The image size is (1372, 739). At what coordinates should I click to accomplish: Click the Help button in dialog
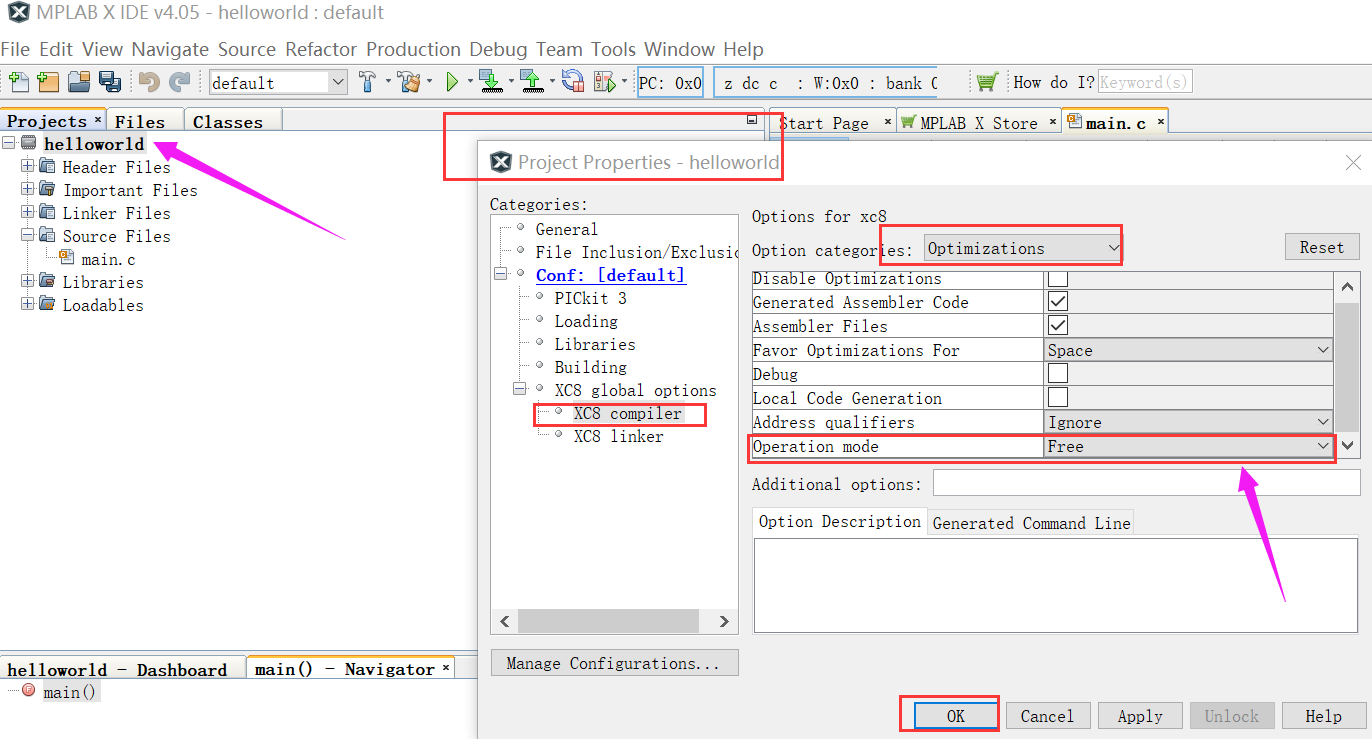point(1323,716)
